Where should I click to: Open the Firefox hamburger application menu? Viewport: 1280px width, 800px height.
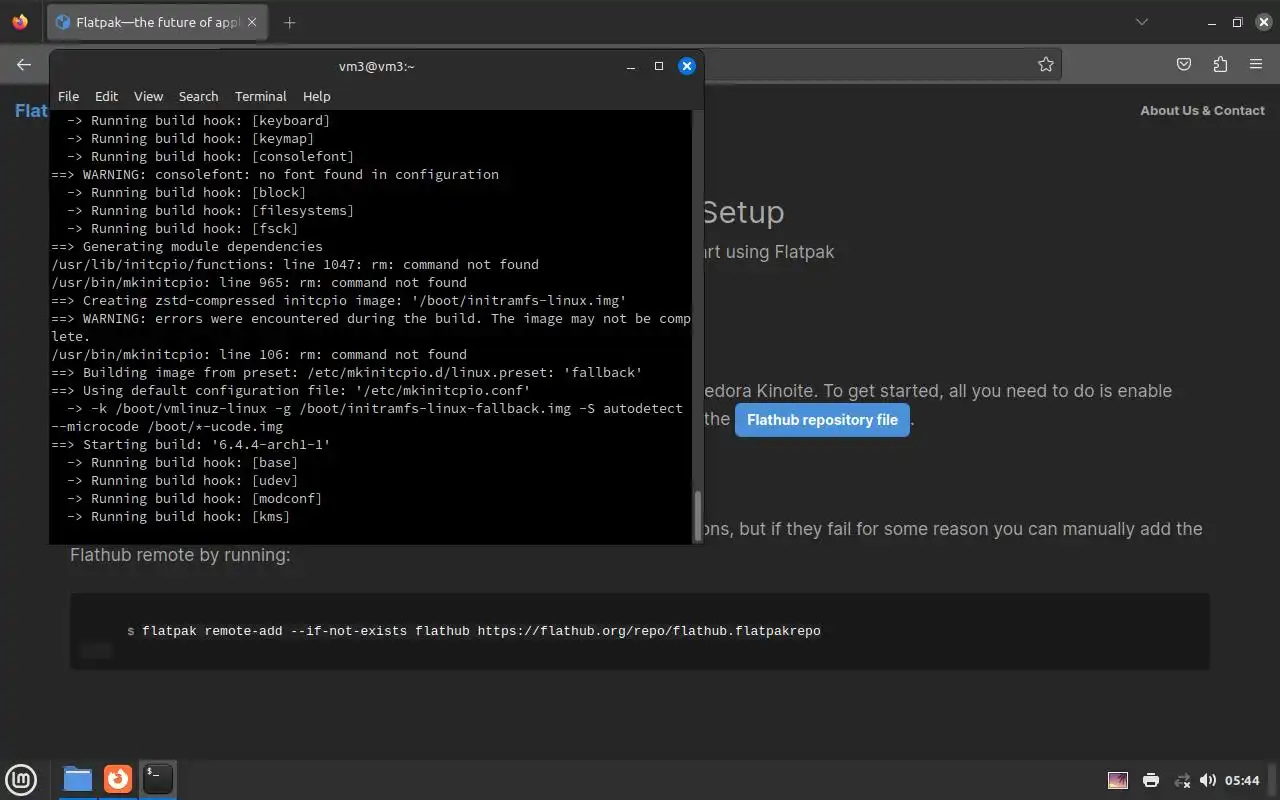[1256, 64]
